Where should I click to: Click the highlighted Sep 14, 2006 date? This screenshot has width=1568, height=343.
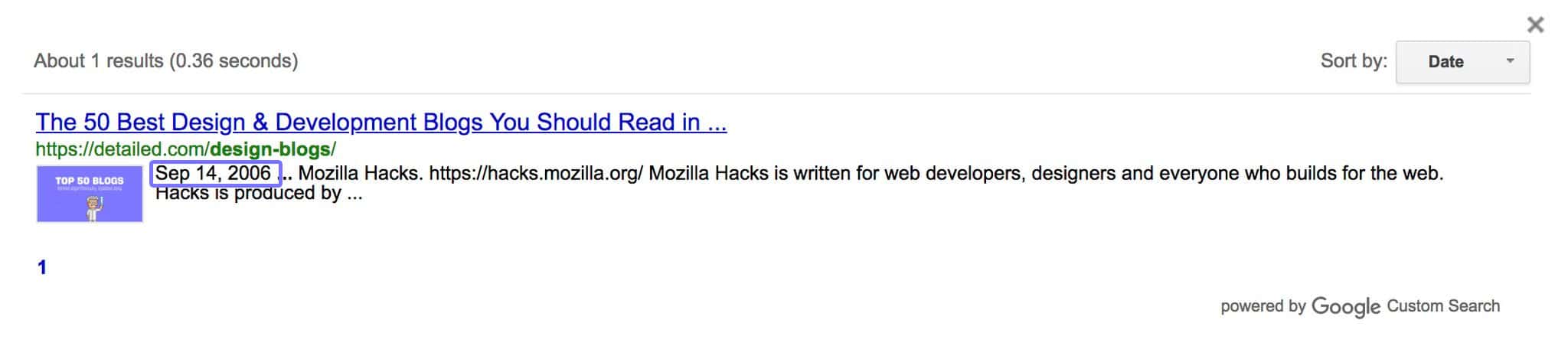click(x=215, y=174)
